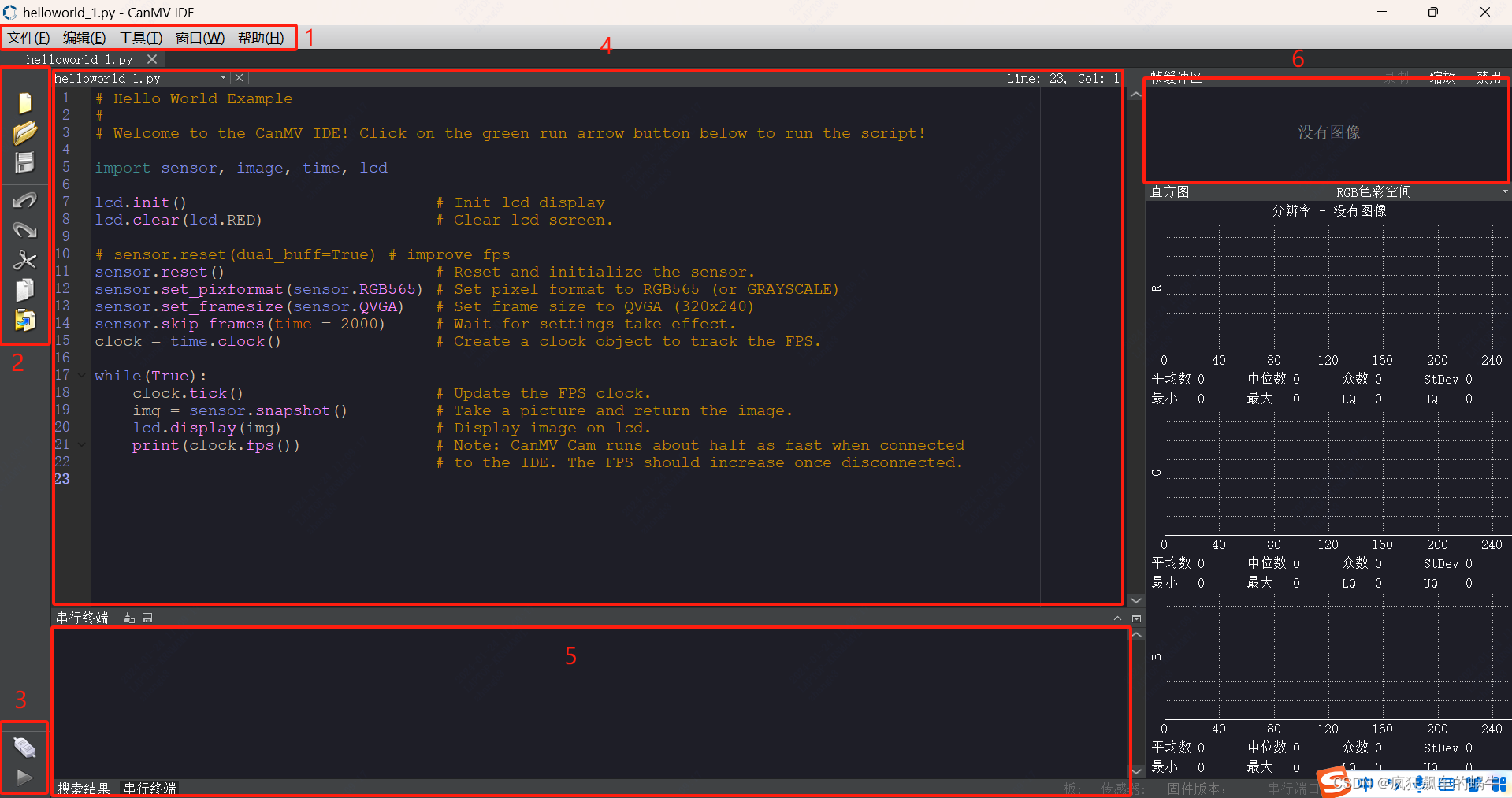Switch to the 搜索结果 tab

84,788
